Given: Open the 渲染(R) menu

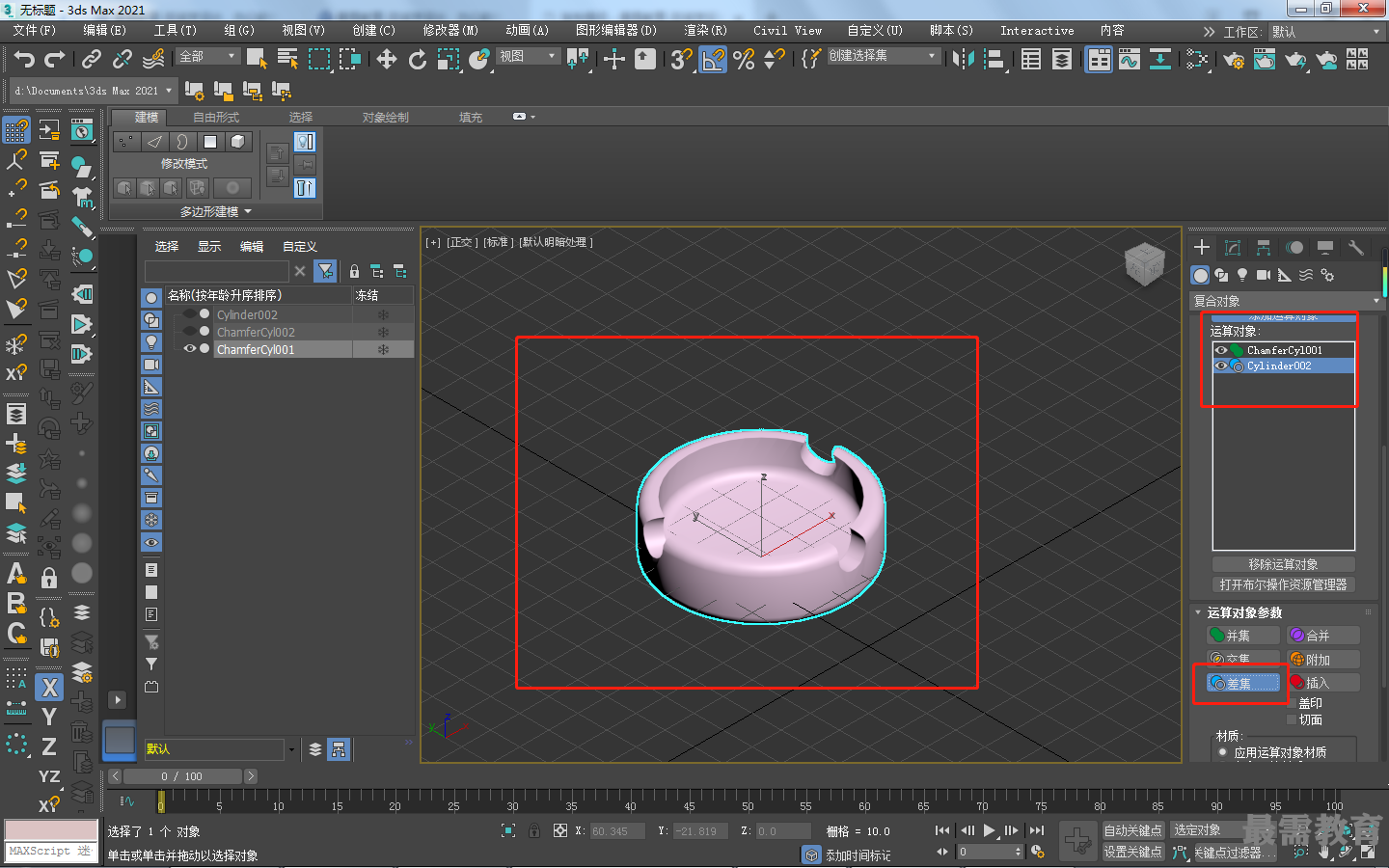Looking at the screenshot, I should coord(705,31).
